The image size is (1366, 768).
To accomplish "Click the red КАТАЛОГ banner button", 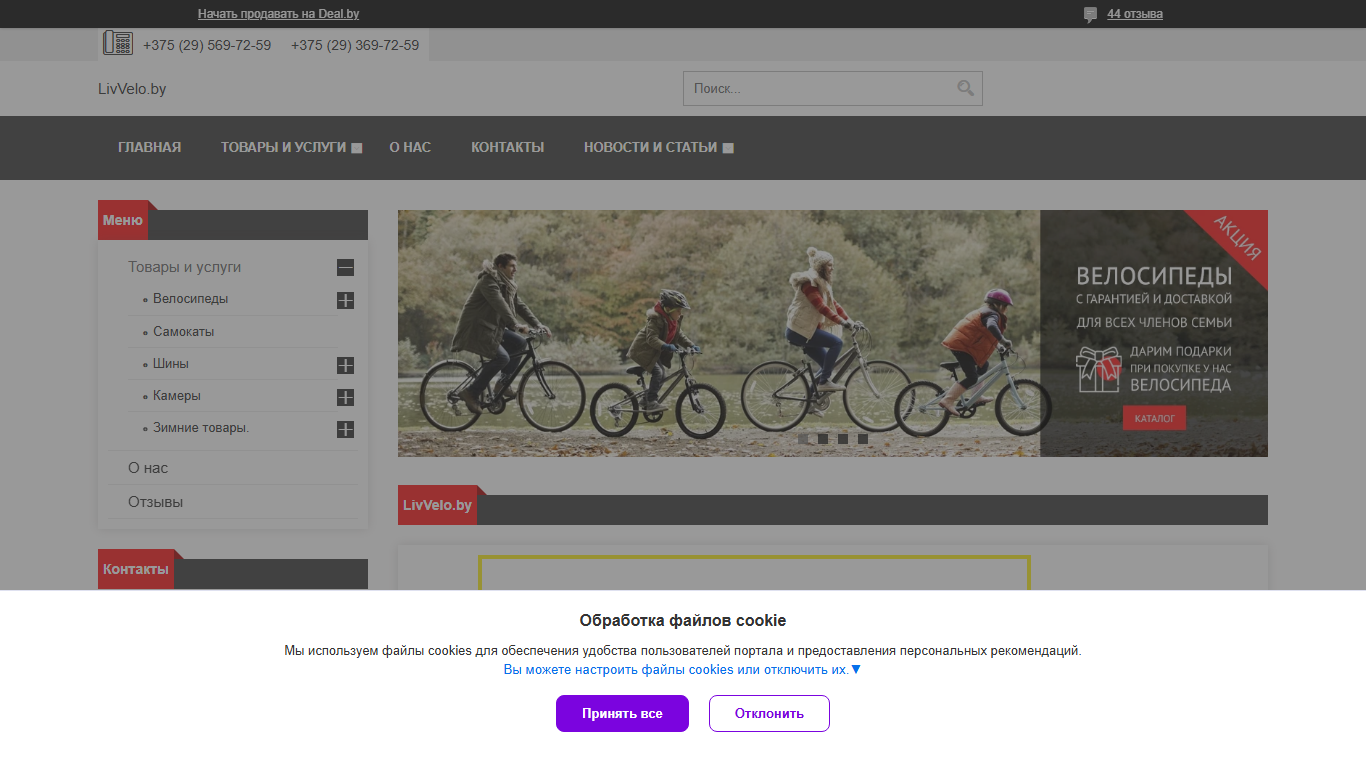I will (x=1154, y=418).
